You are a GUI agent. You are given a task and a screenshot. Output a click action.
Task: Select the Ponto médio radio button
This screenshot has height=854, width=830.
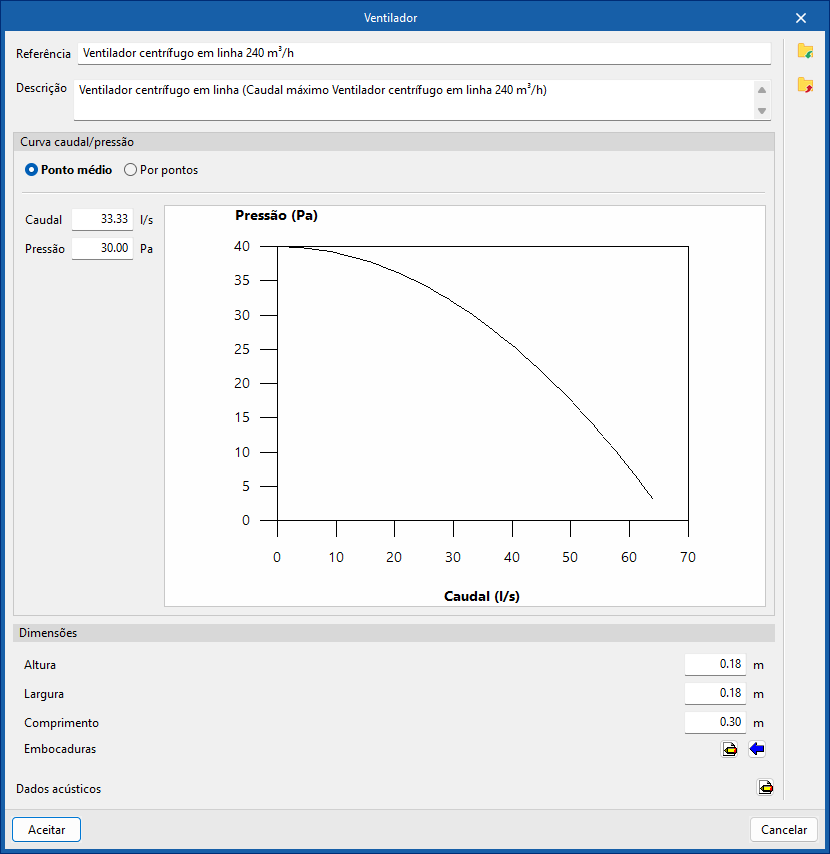(x=32, y=170)
